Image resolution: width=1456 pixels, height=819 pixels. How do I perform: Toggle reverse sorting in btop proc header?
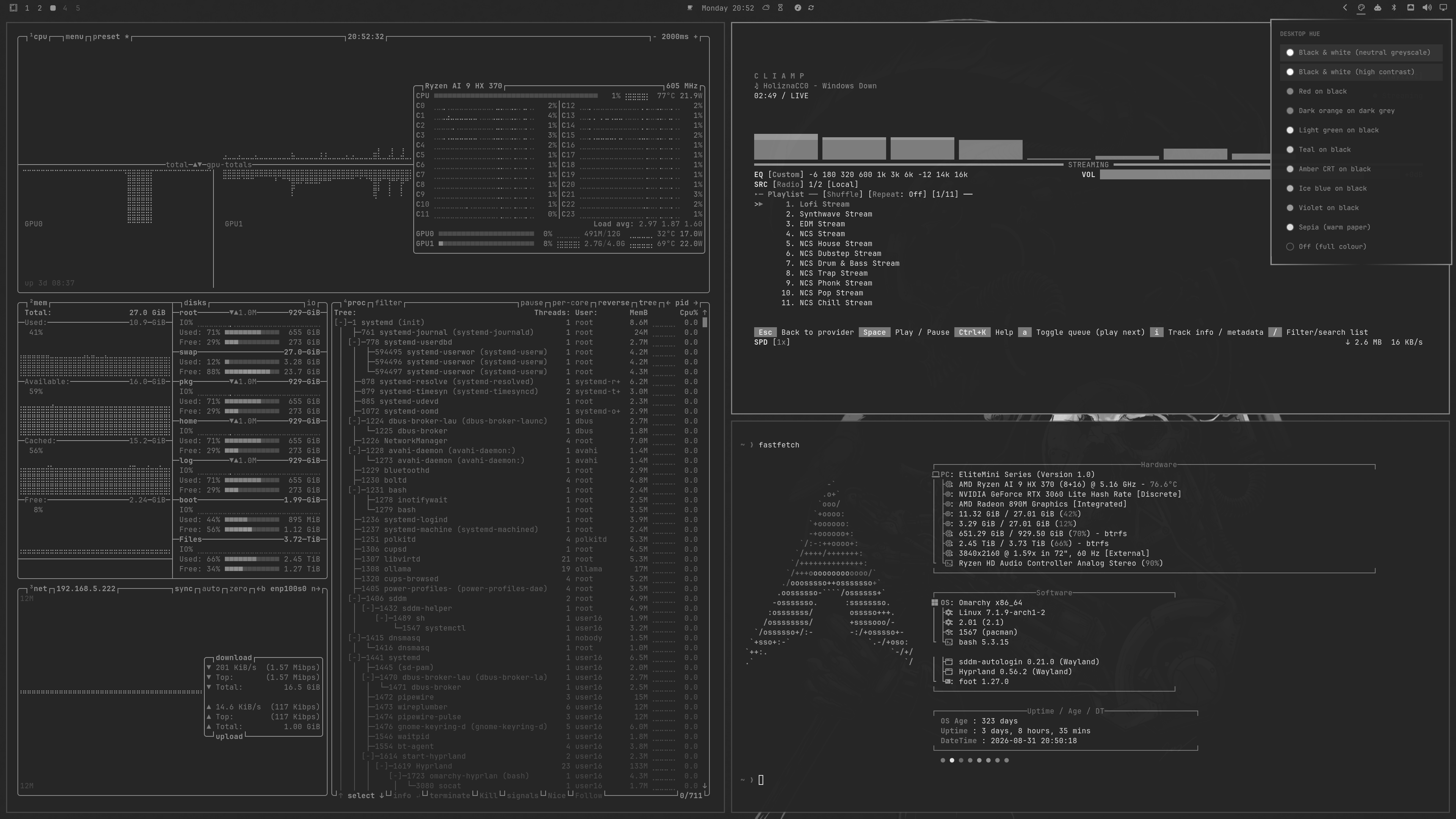(x=613, y=303)
